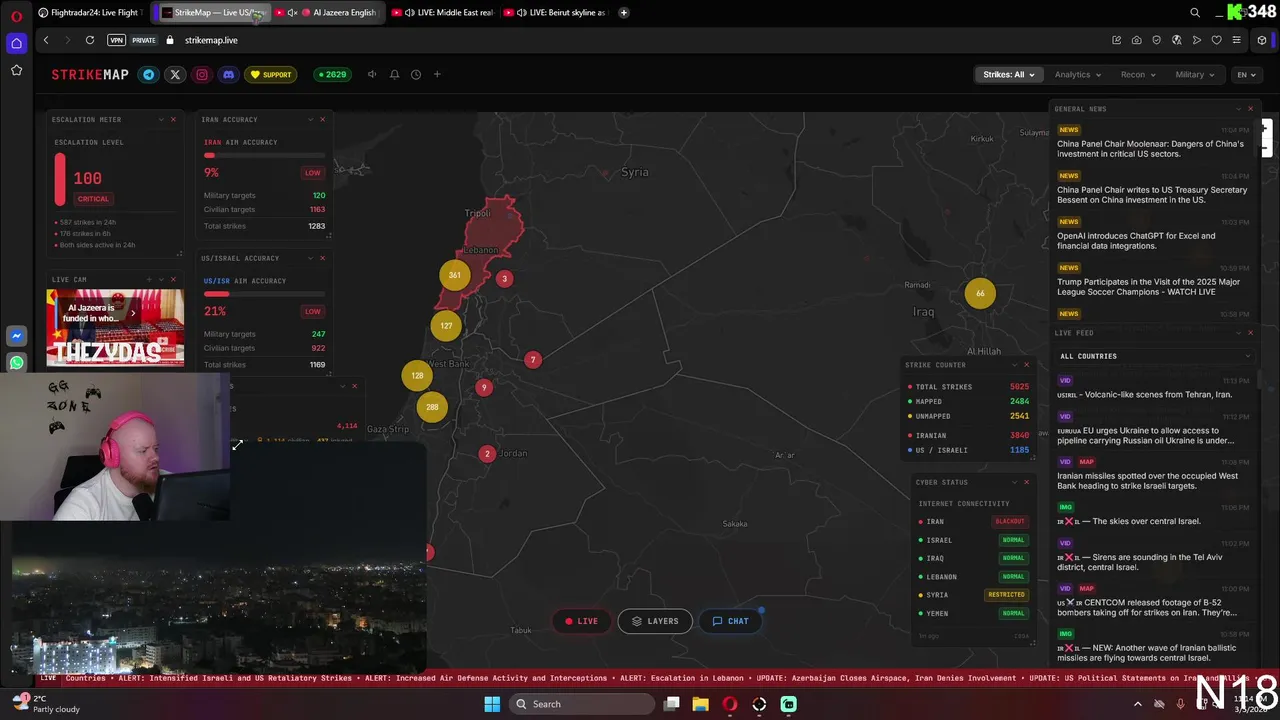This screenshot has height=720, width=1280.
Task: Open the Recon dropdown menu
Action: click(1138, 74)
